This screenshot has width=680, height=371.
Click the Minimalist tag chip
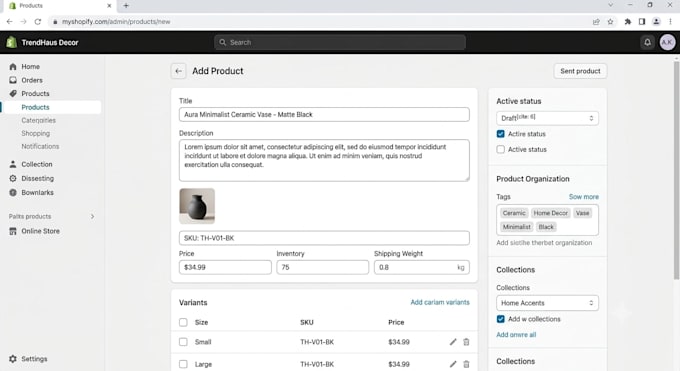click(x=516, y=227)
